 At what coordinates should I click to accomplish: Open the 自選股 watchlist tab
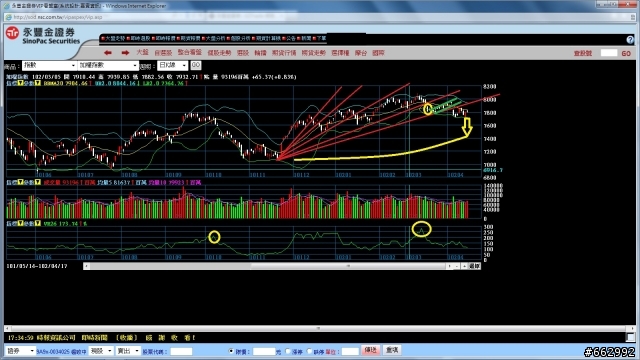click(163, 53)
